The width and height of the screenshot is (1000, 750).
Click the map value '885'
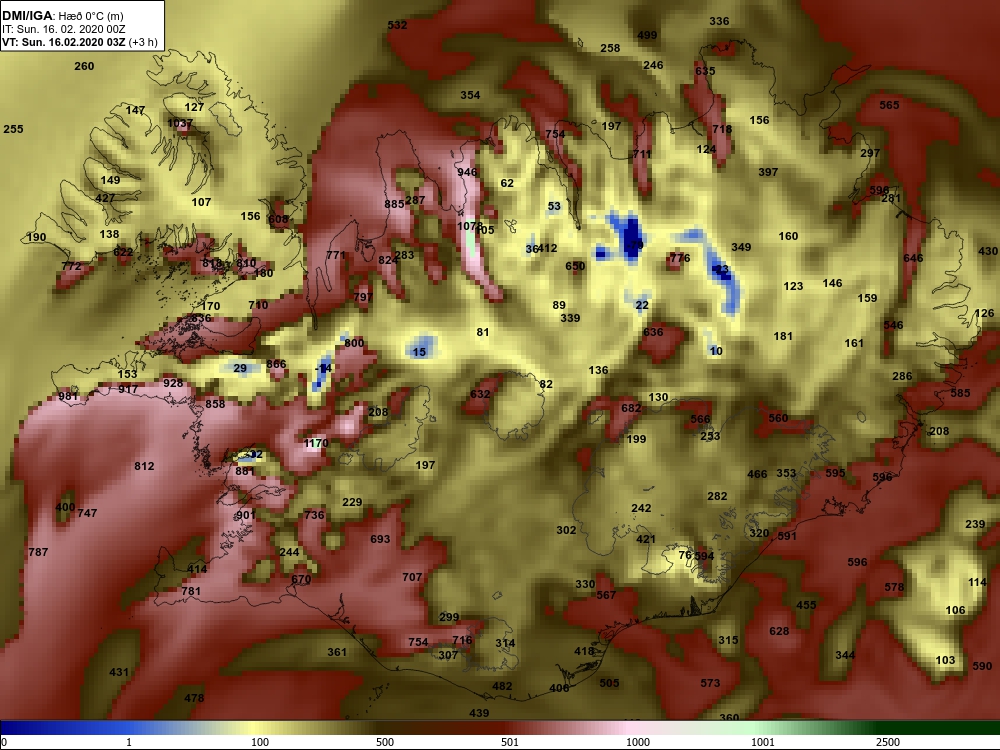click(394, 204)
